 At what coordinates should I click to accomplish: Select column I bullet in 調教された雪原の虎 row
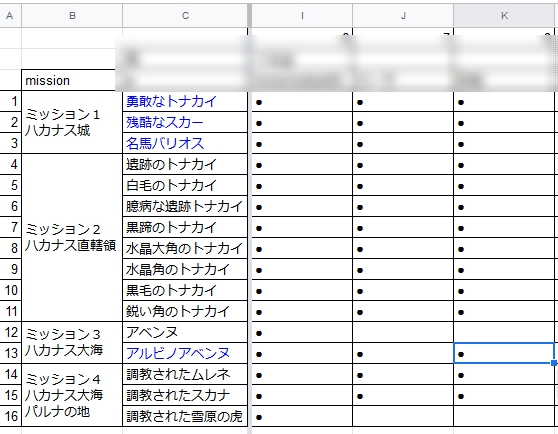(302, 416)
